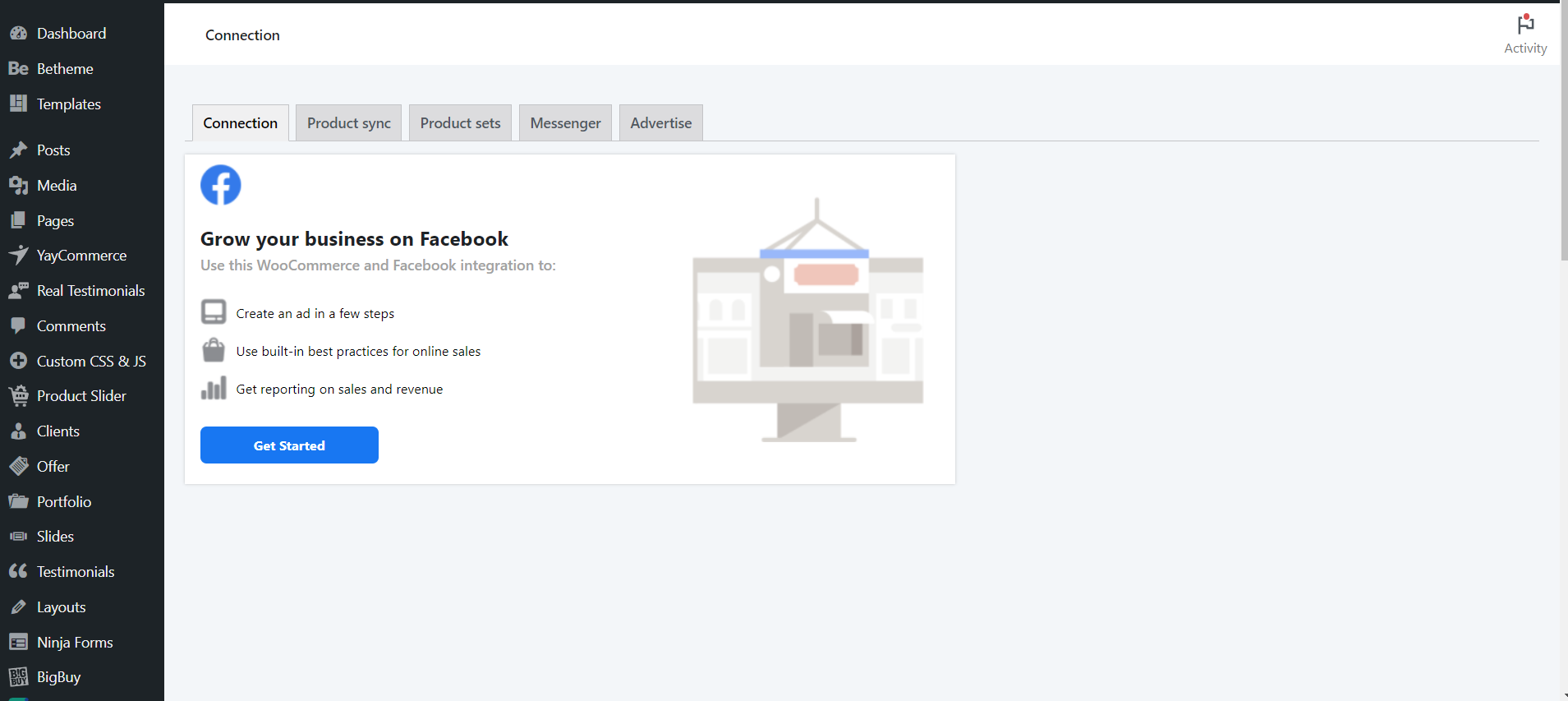Click the Ninja Forms icon
This screenshot has height=701, width=1568.
click(x=18, y=642)
